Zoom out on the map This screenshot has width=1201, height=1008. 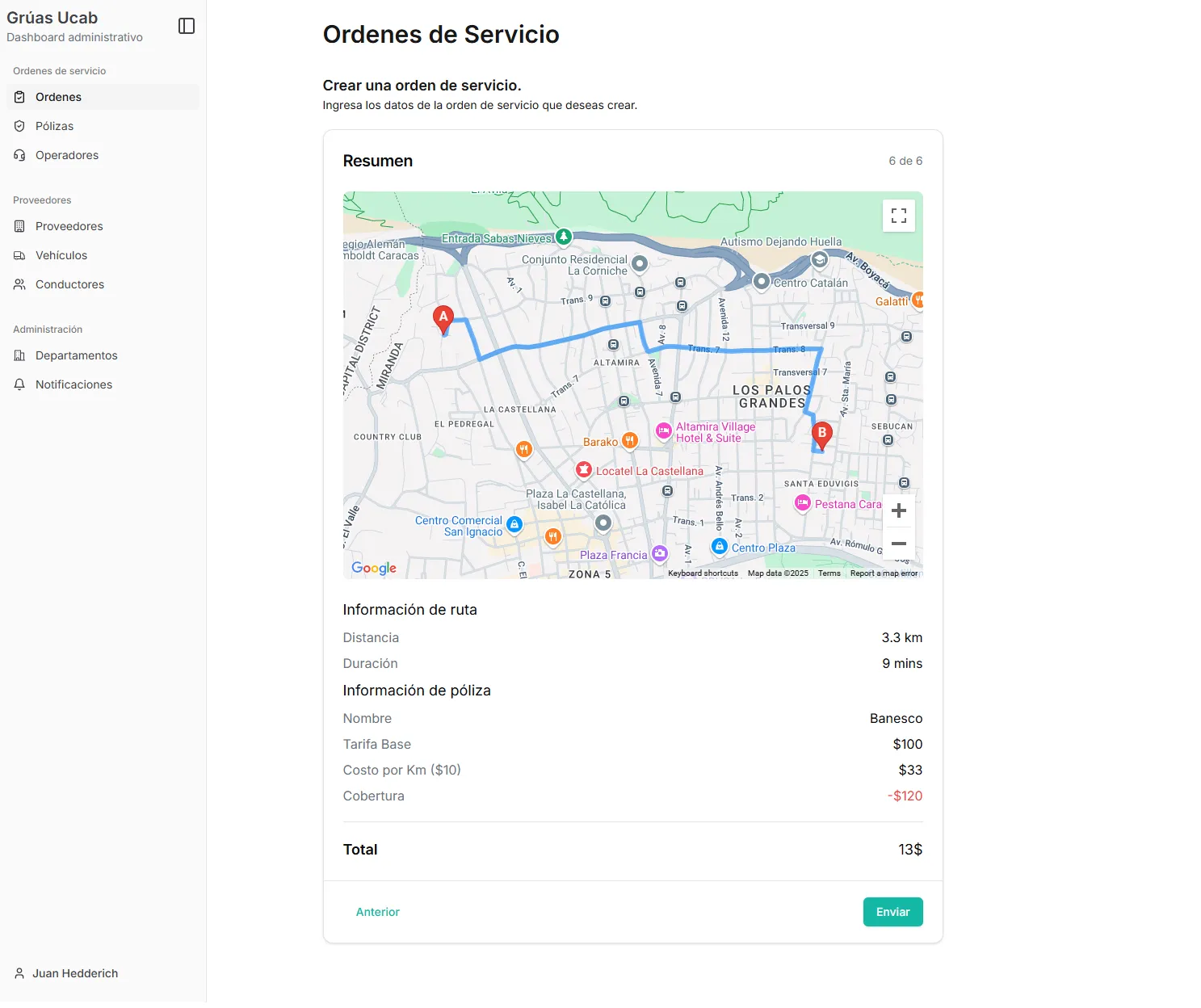(x=898, y=544)
